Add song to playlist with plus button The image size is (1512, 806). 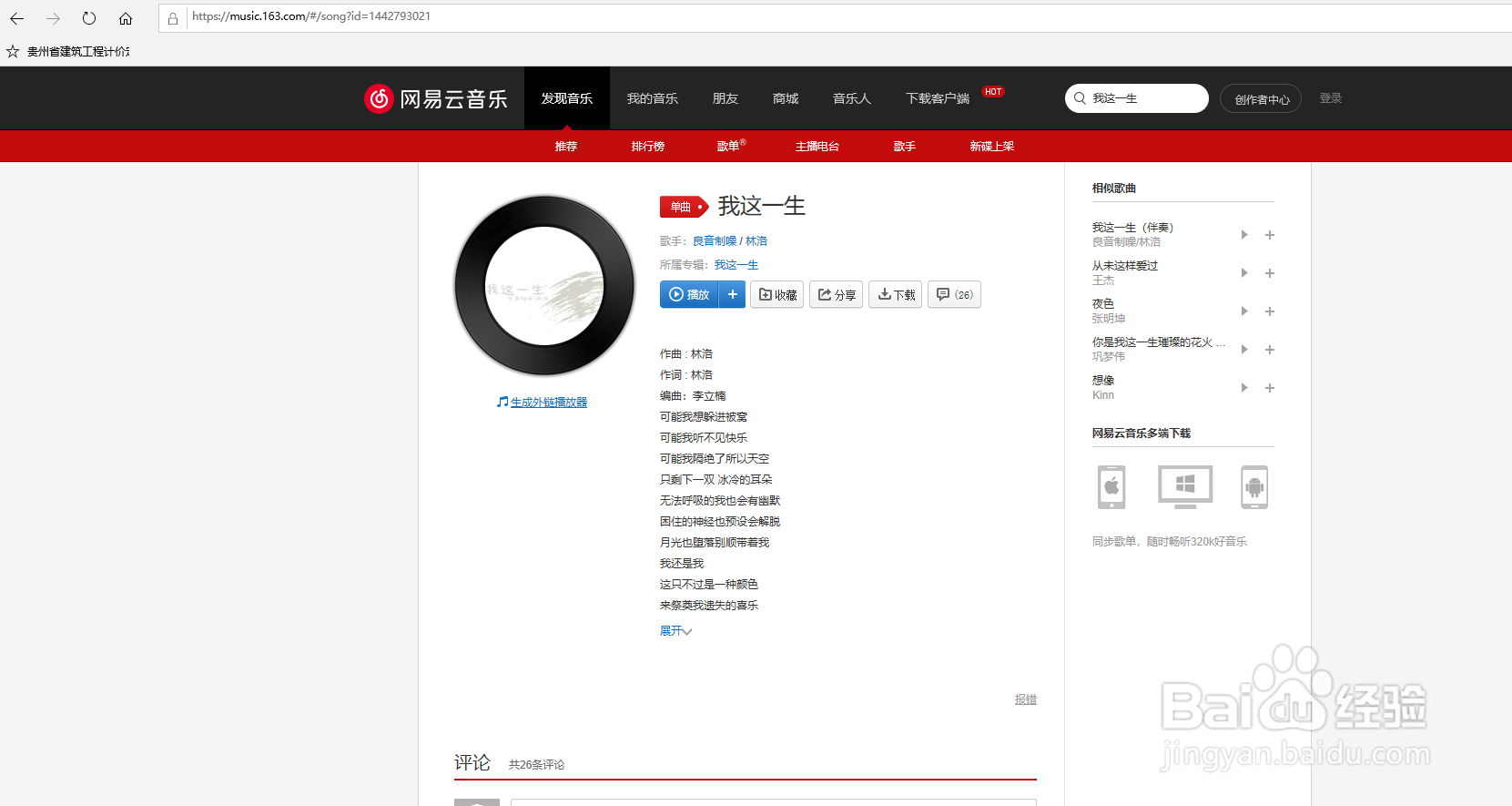(x=733, y=295)
